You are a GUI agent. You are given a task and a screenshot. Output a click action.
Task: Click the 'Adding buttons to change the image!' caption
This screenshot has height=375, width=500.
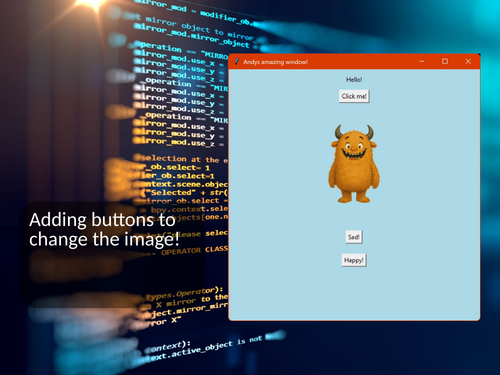pos(104,230)
